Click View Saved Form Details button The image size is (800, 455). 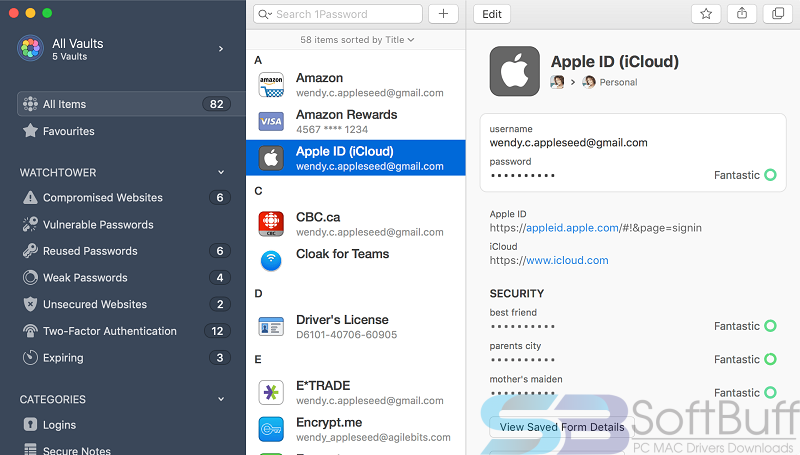coord(562,427)
